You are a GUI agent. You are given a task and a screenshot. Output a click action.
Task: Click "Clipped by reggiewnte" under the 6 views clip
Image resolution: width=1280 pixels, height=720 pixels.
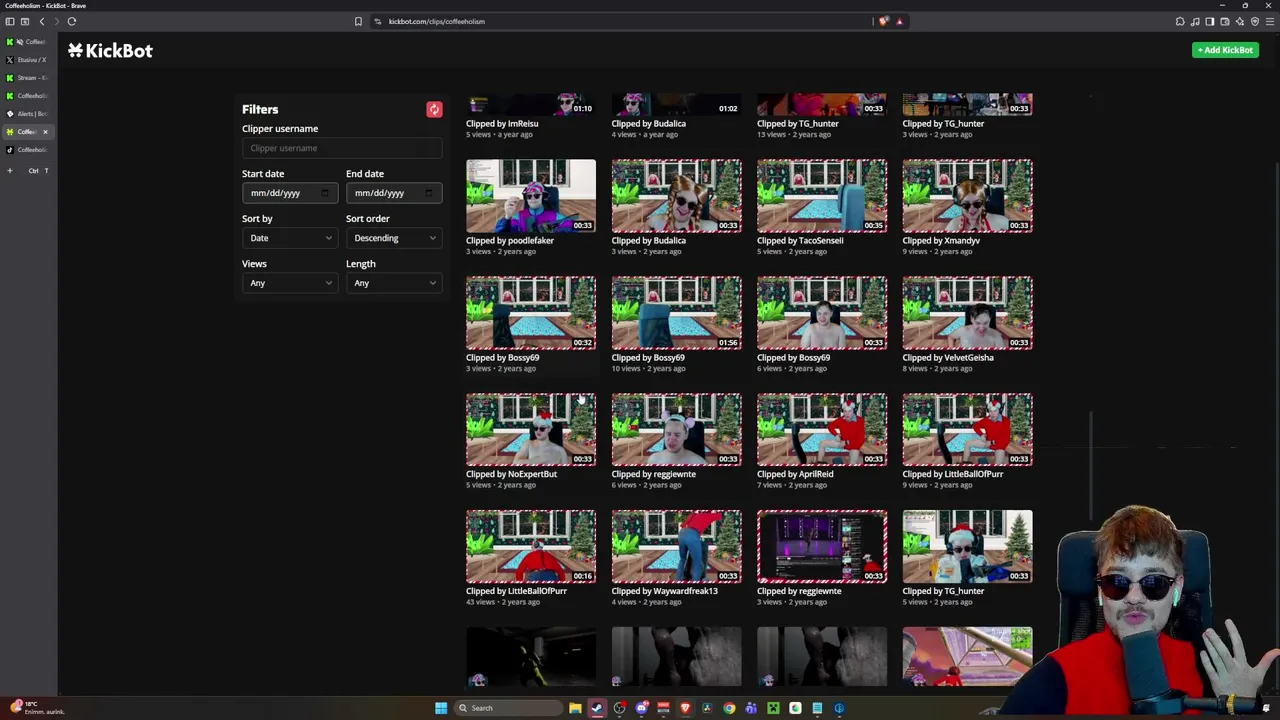[x=654, y=474]
